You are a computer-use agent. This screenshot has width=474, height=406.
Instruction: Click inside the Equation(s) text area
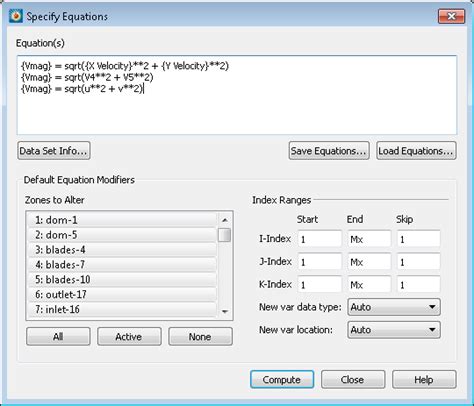click(x=237, y=95)
